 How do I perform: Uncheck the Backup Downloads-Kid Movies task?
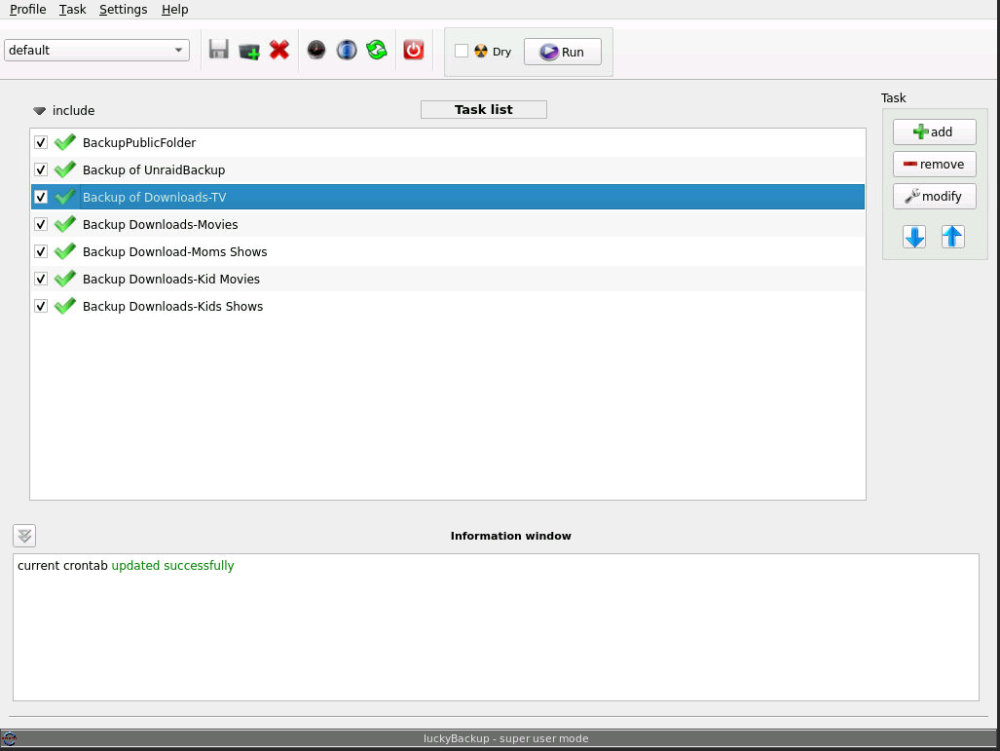41,279
